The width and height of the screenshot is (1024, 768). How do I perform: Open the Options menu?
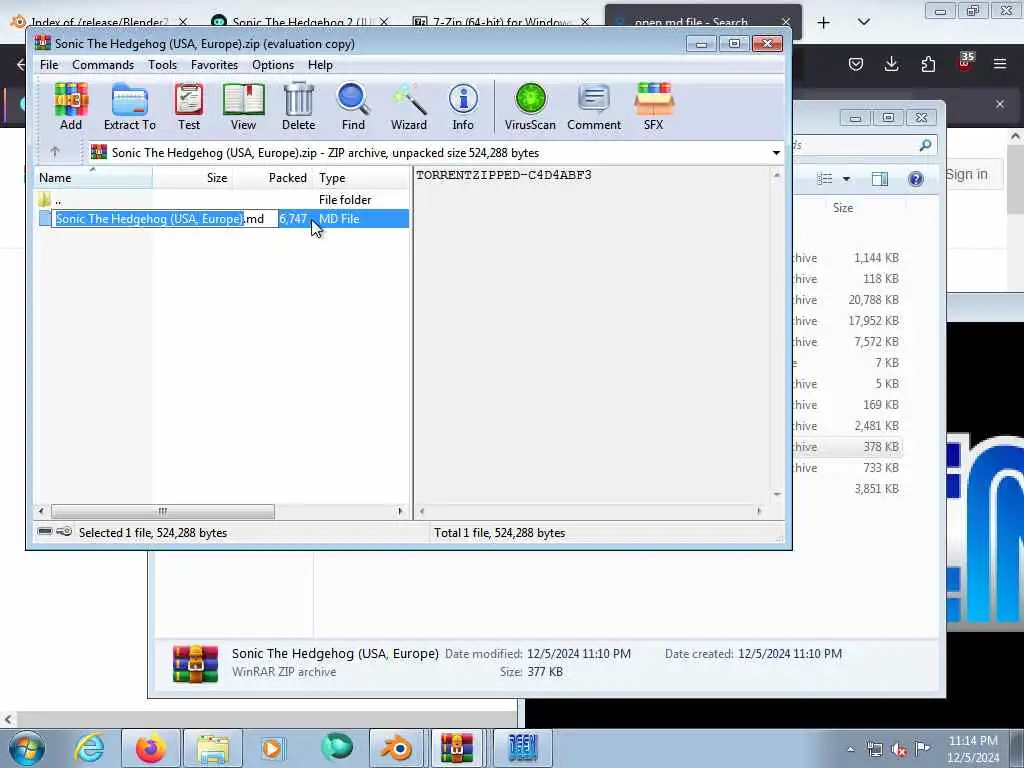click(x=273, y=65)
